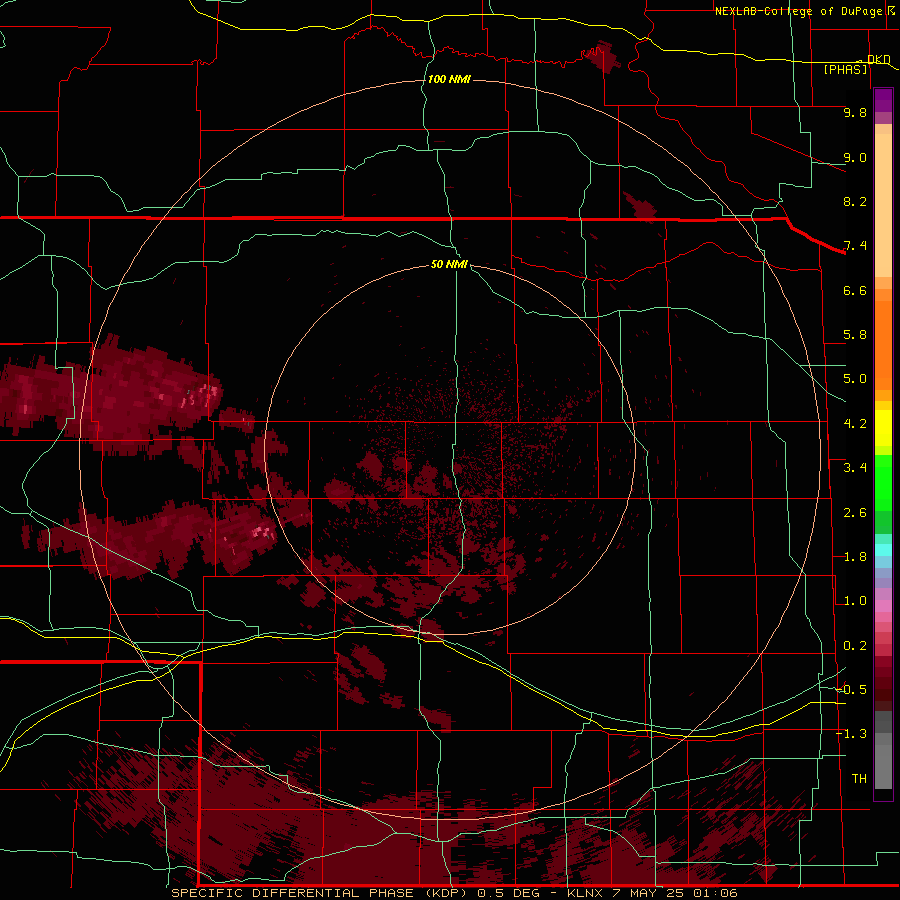The height and width of the screenshot is (900, 900).
Task: Click the 7.4 value on the color scale
Action: pyautogui.click(x=855, y=246)
